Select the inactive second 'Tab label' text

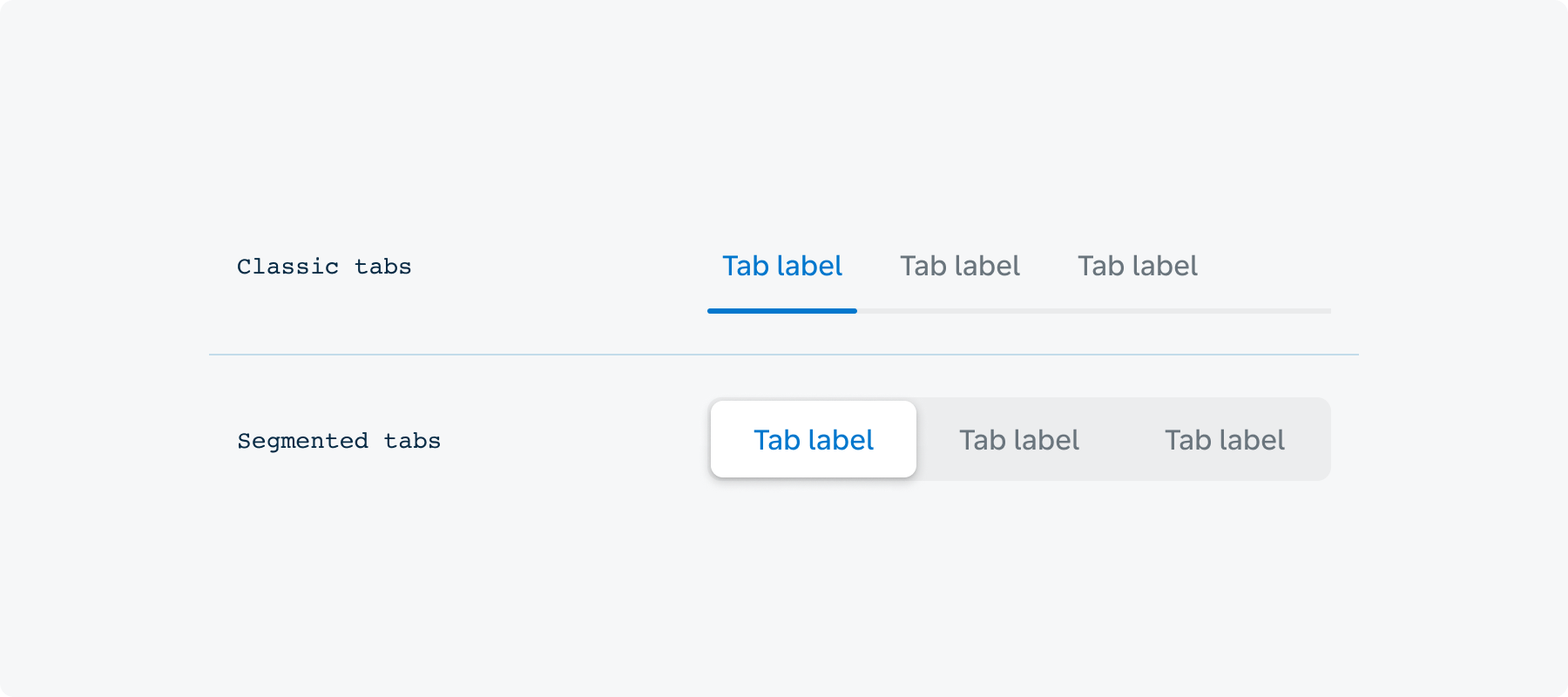pos(960,267)
